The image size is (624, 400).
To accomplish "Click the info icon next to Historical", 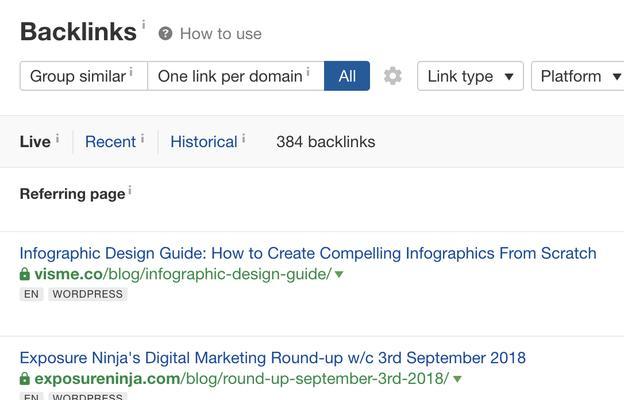I will coord(244,138).
